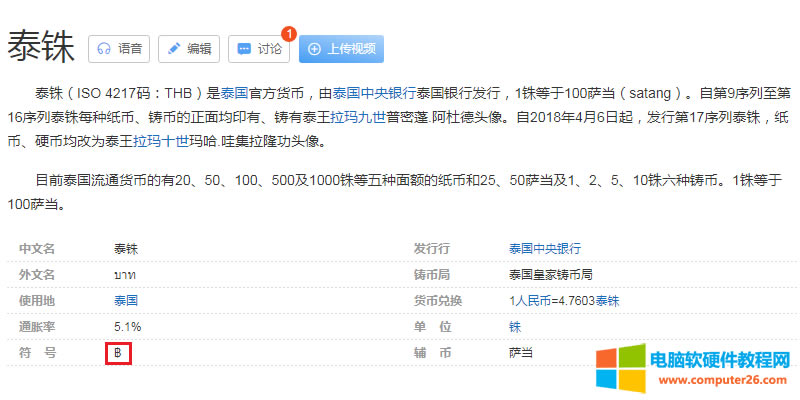Click the 泰国皇家铸币局 mint value
The height and width of the screenshot is (400, 800).
pyautogui.click(x=551, y=274)
